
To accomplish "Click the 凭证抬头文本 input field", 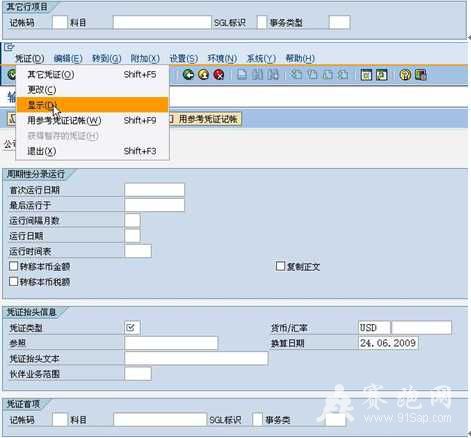I will click(x=196, y=358).
